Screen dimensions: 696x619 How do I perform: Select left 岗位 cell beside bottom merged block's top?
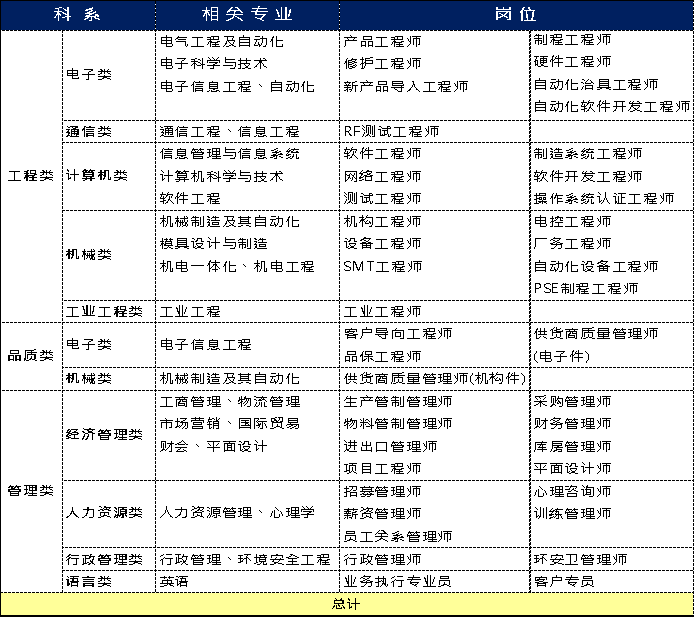[434, 435]
